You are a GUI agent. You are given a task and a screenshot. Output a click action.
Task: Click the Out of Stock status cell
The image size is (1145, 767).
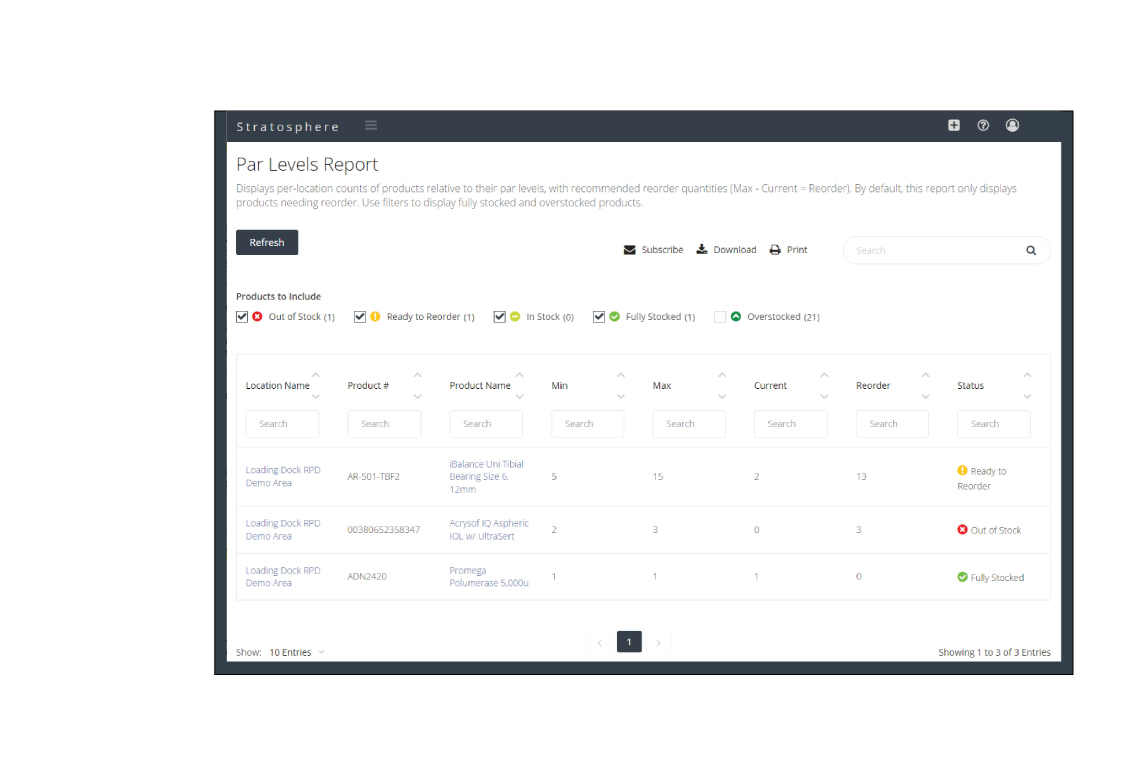click(989, 530)
